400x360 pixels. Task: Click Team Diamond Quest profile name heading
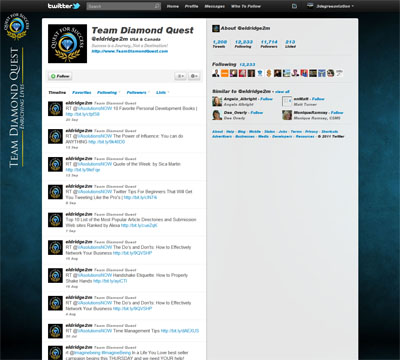[142, 30]
